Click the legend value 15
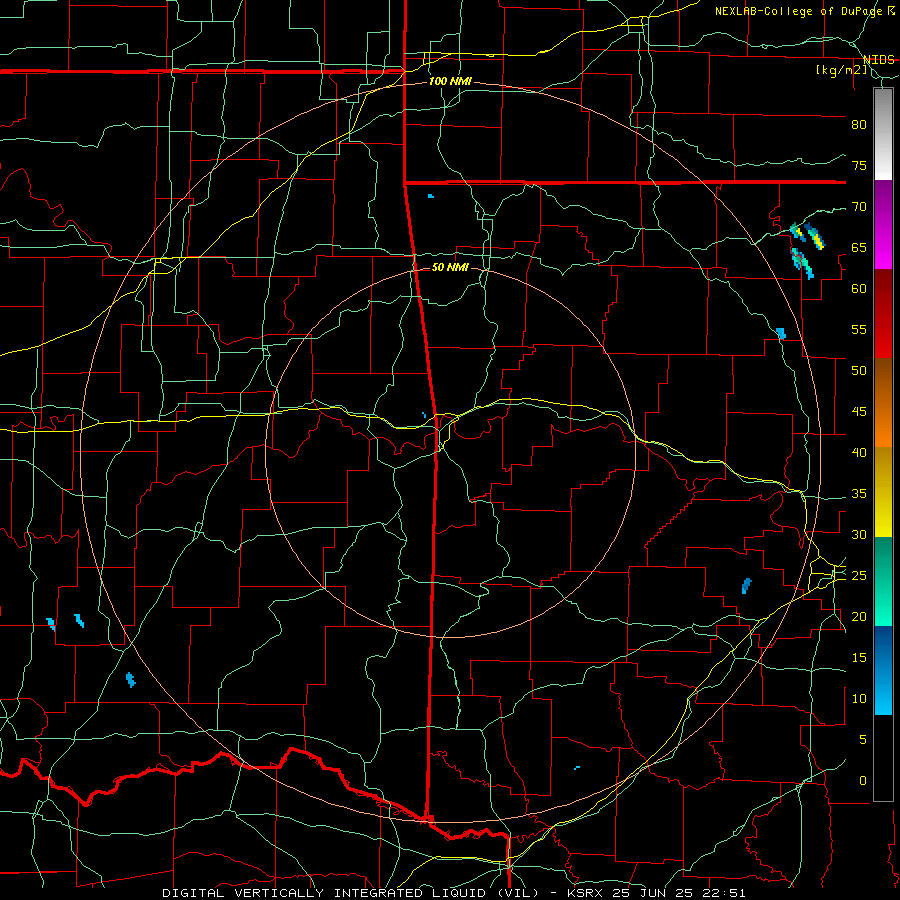 tap(859, 658)
